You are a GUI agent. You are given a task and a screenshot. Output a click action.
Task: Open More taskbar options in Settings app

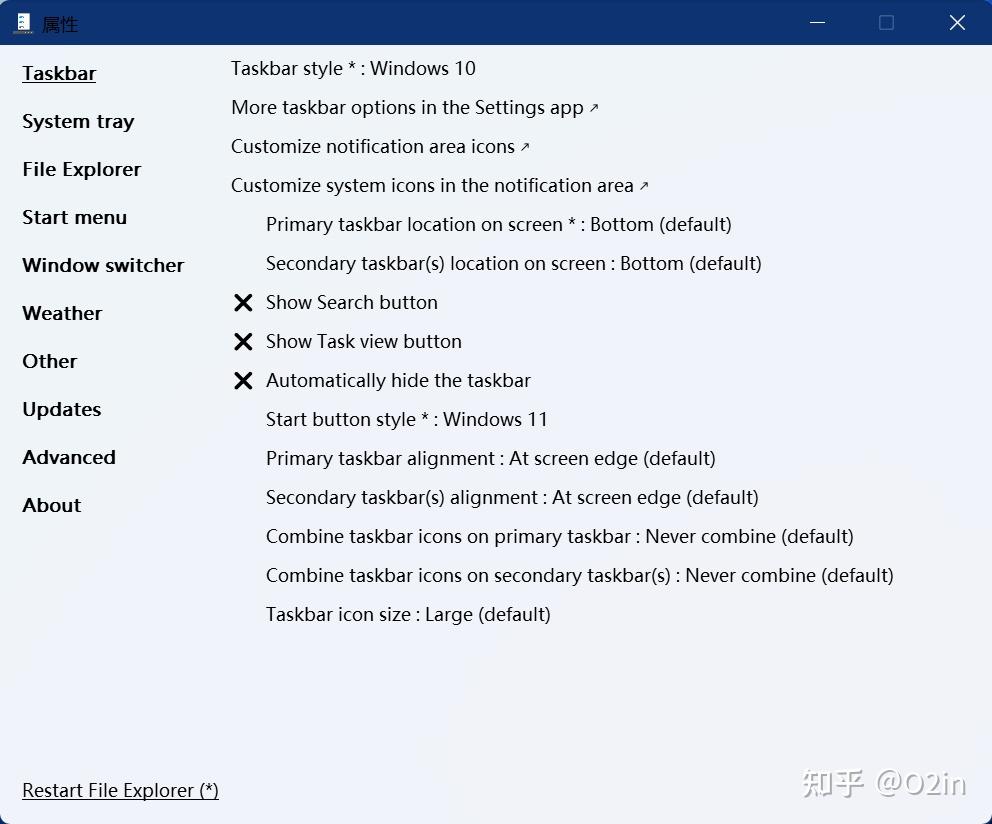click(x=414, y=108)
